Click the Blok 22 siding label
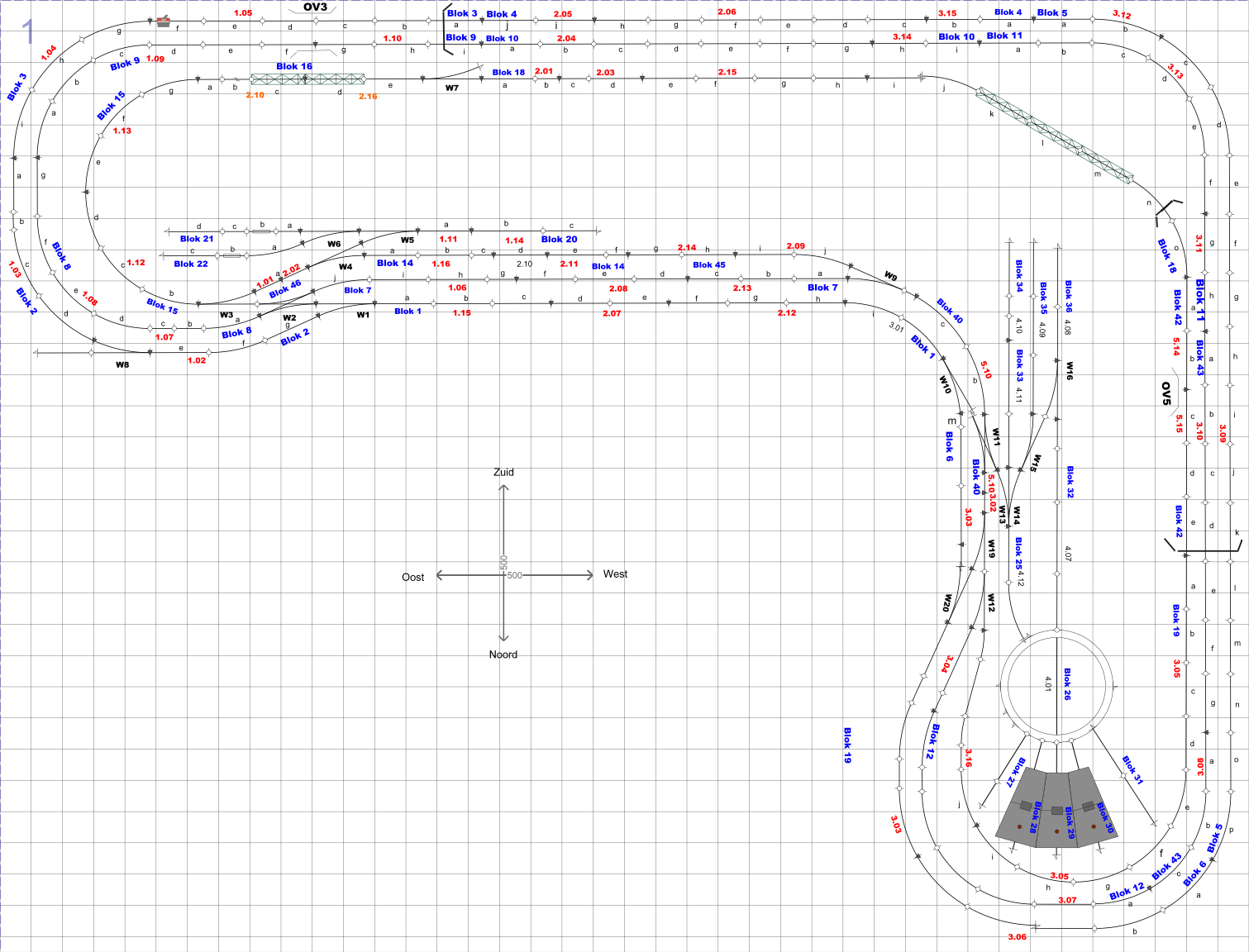This screenshot has width=1249, height=952. coord(191,264)
